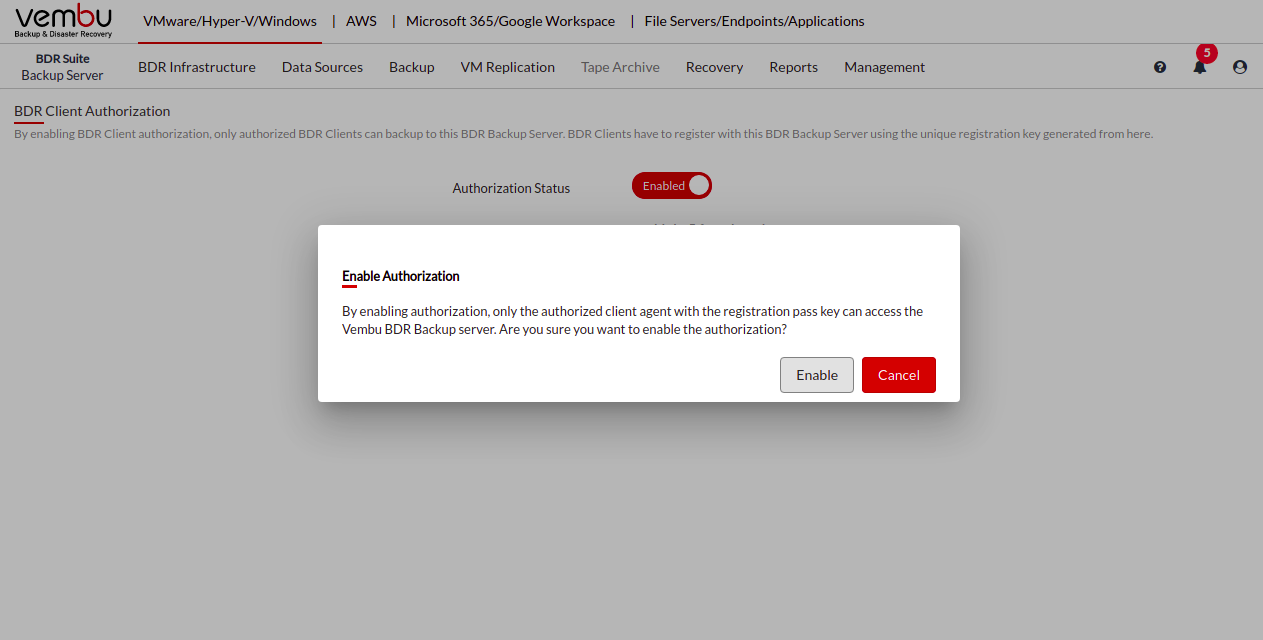Toggle the Authorization Status Enabled switch
The width and height of the screenshot is (1263, 640).
point(671,186)
